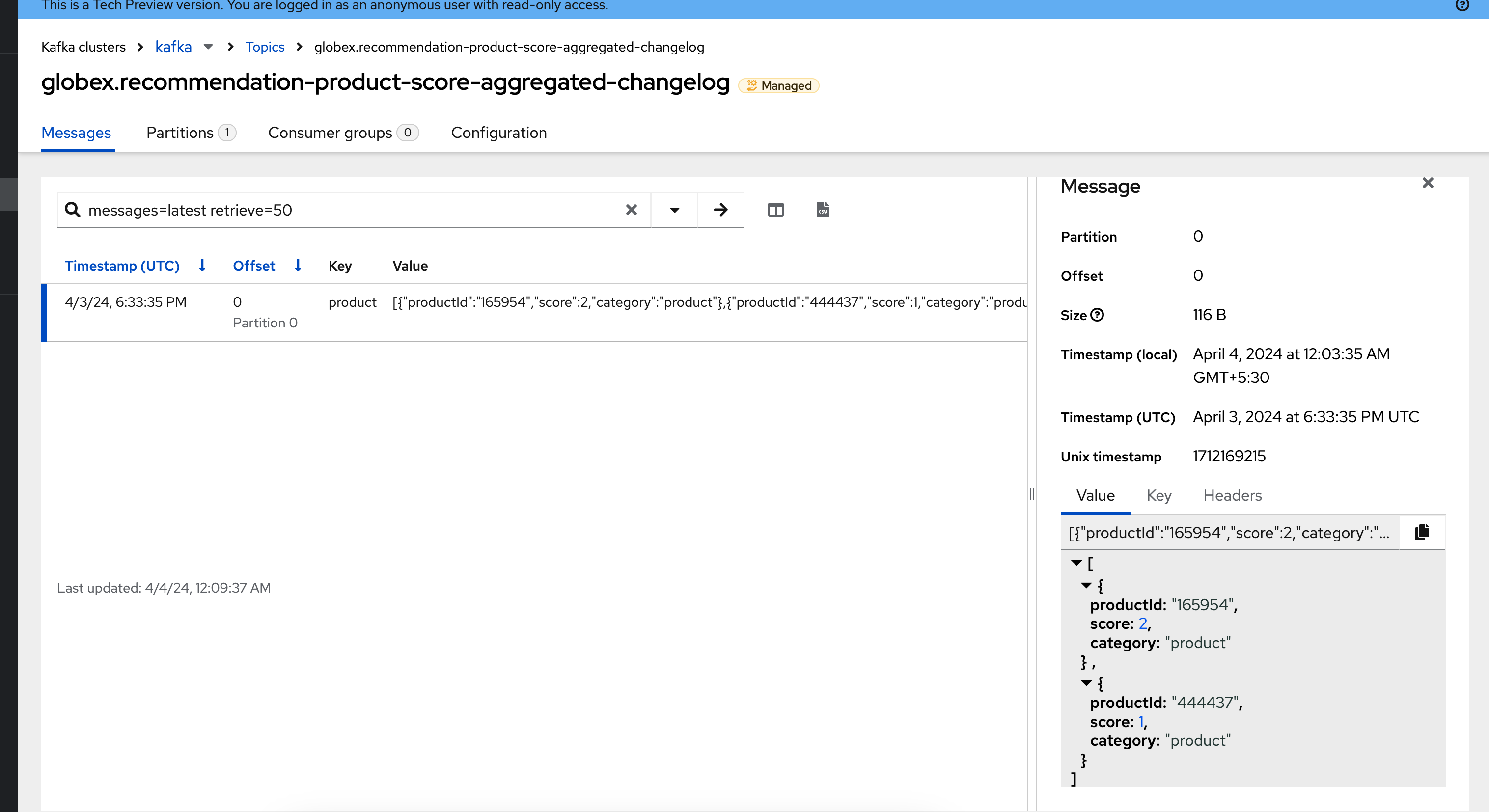1489x812 pixels.
Task: Click the Configuration tab
Action: [499, 132]
